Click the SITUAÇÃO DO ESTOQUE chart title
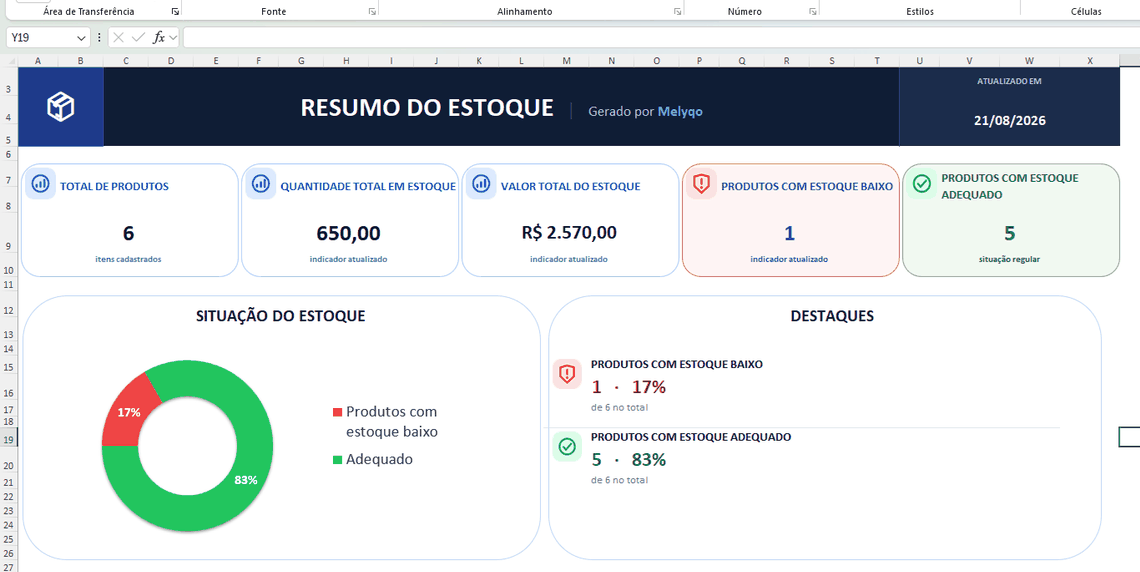The image size is (1140, 572). point(281,316)
